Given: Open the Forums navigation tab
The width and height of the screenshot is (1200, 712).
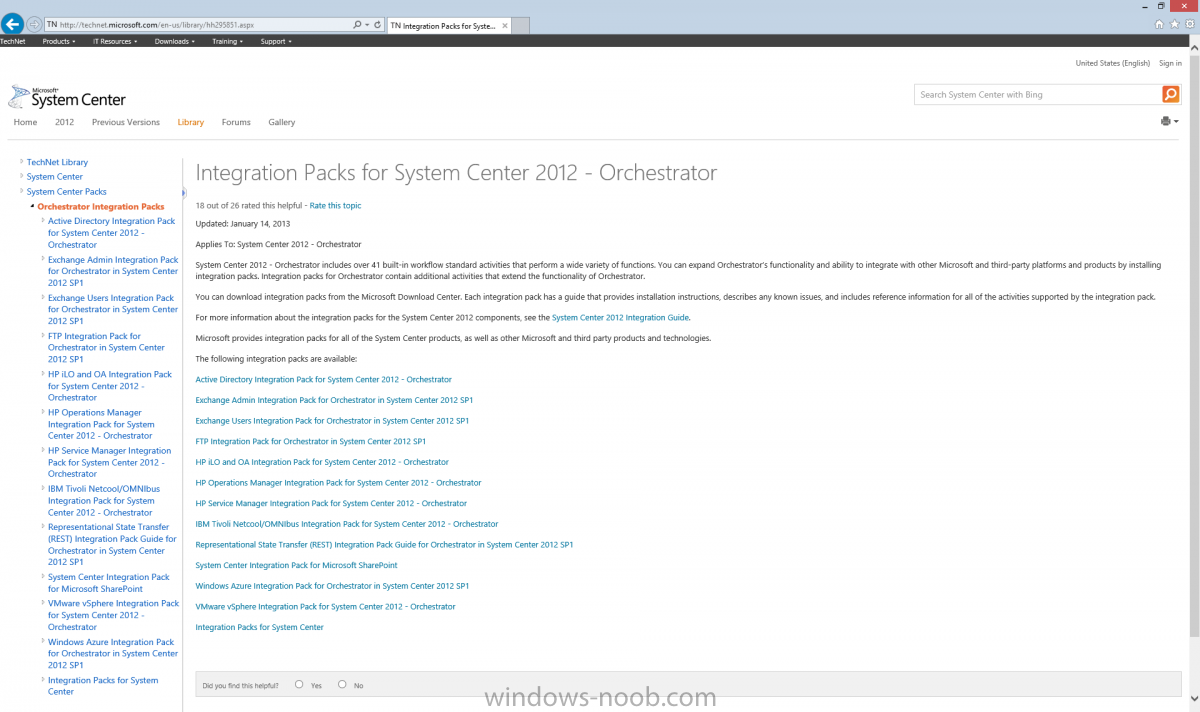Looking at the screenshot, I should 236,122.
